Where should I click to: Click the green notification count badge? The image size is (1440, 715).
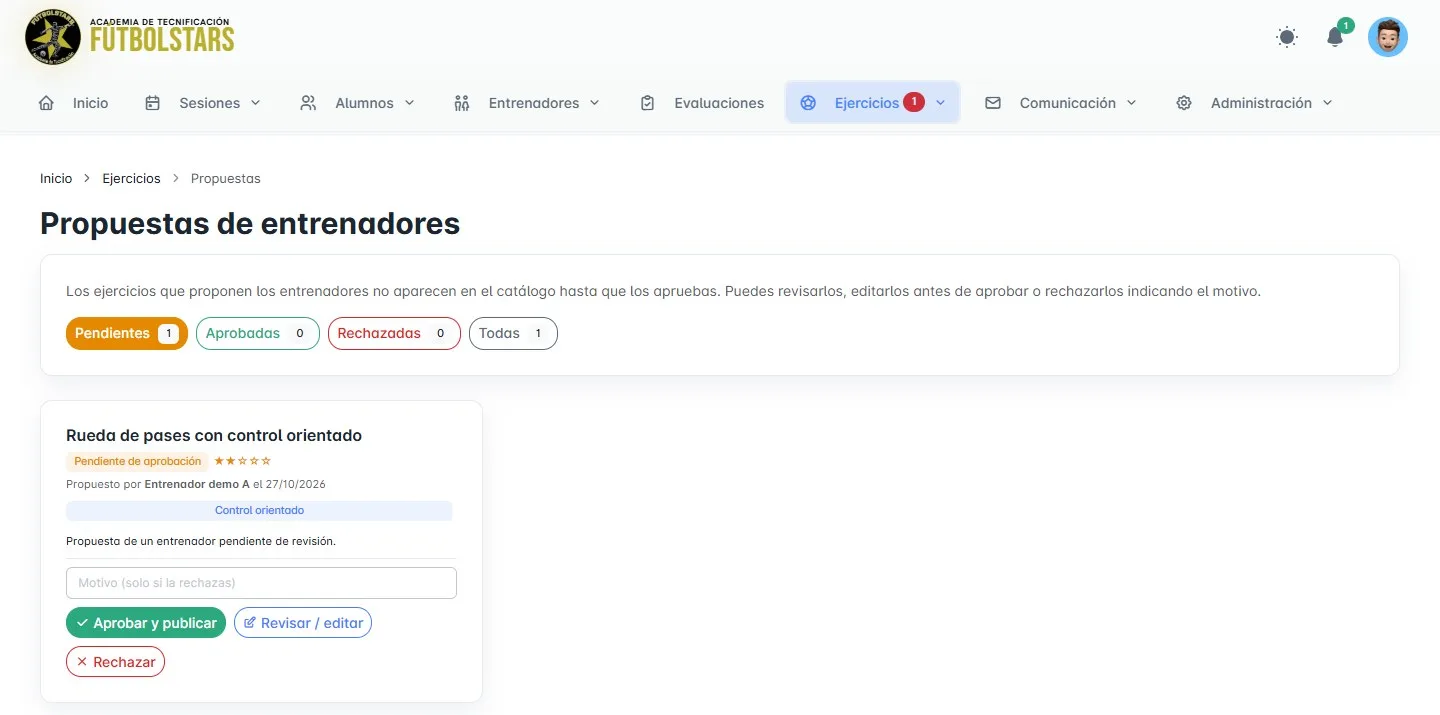click(1346, 25)
